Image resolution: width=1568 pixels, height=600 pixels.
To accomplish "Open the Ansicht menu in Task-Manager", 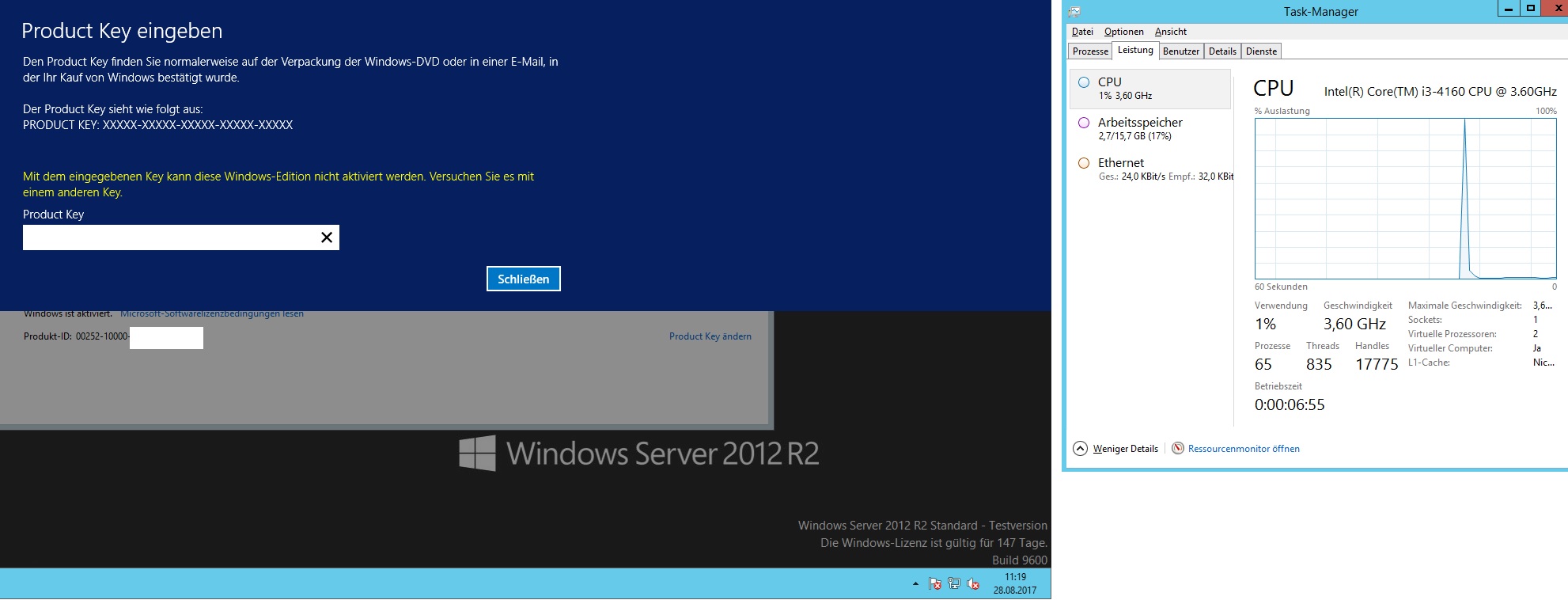I will tap(1170, 32).
